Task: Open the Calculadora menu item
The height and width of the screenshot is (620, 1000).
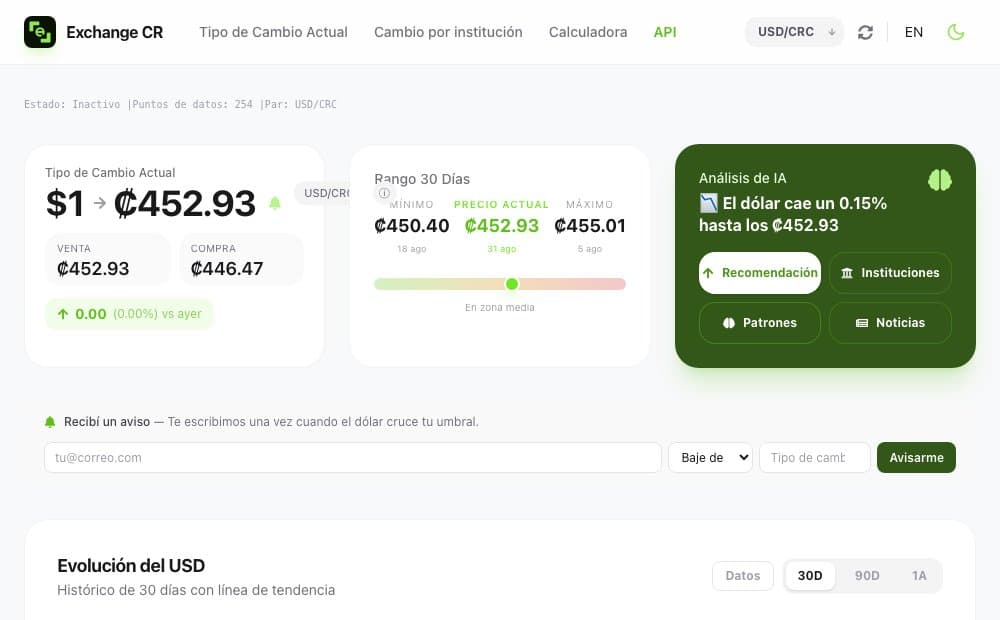Action: point(588,32)
